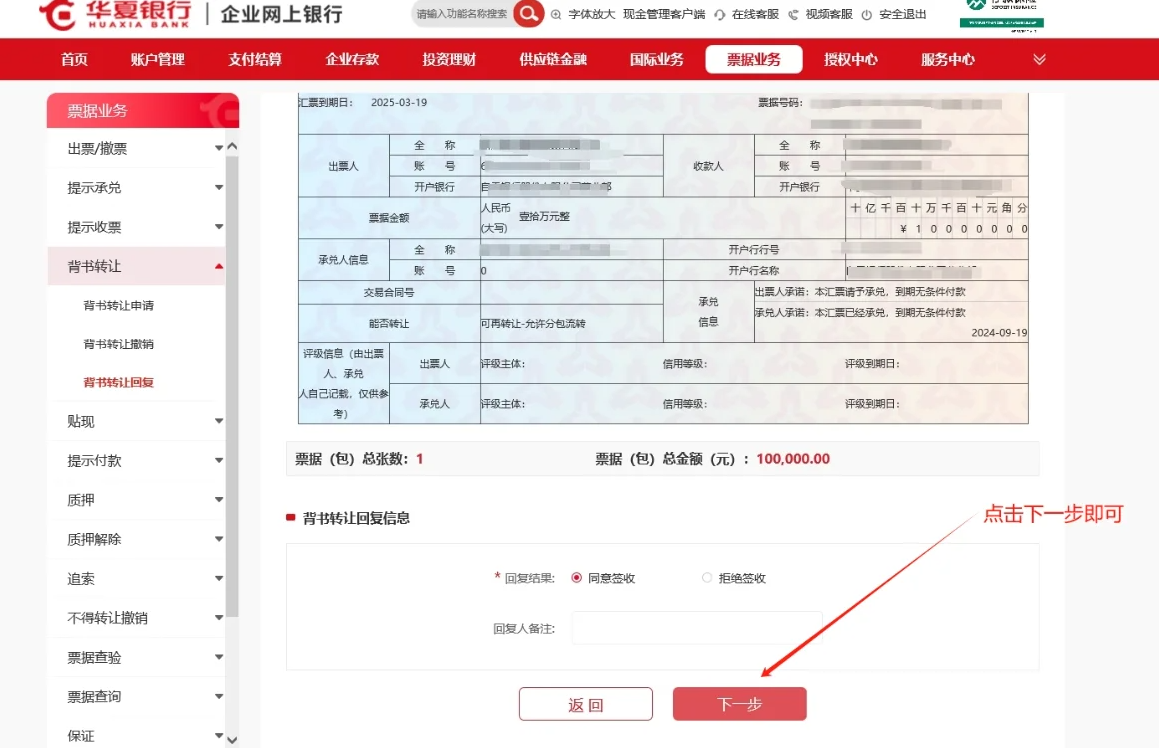This screenshot has width=1159, height=748.
Task: Click the insurance logo at top right
Action: [x=1002, y=15]
